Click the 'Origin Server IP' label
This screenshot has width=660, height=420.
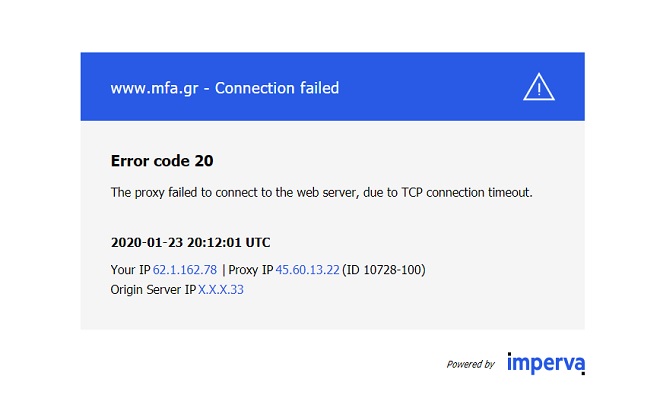point(153,290)
